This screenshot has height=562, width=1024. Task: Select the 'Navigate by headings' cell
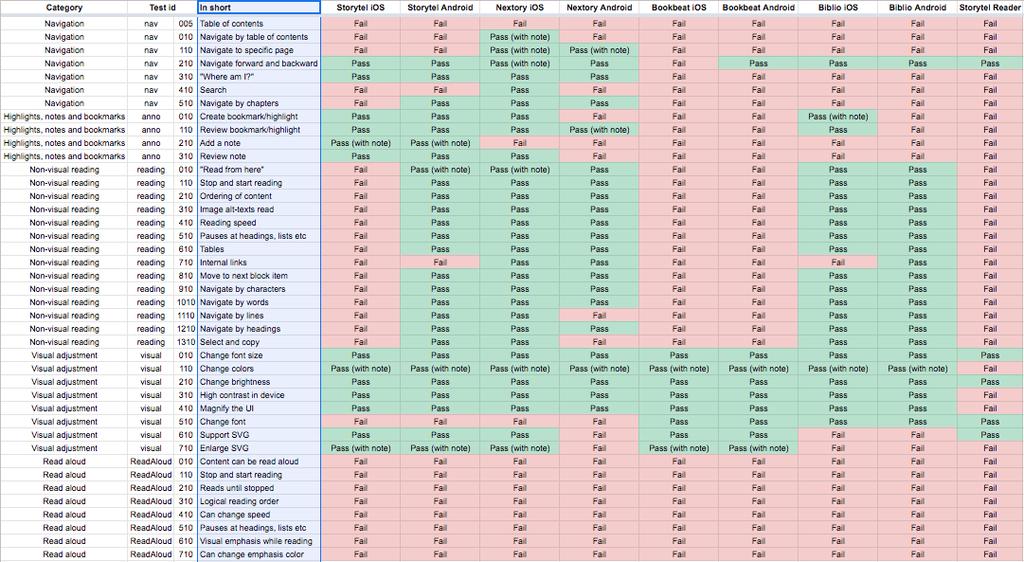pyautogui.click(x=259, y=329)
